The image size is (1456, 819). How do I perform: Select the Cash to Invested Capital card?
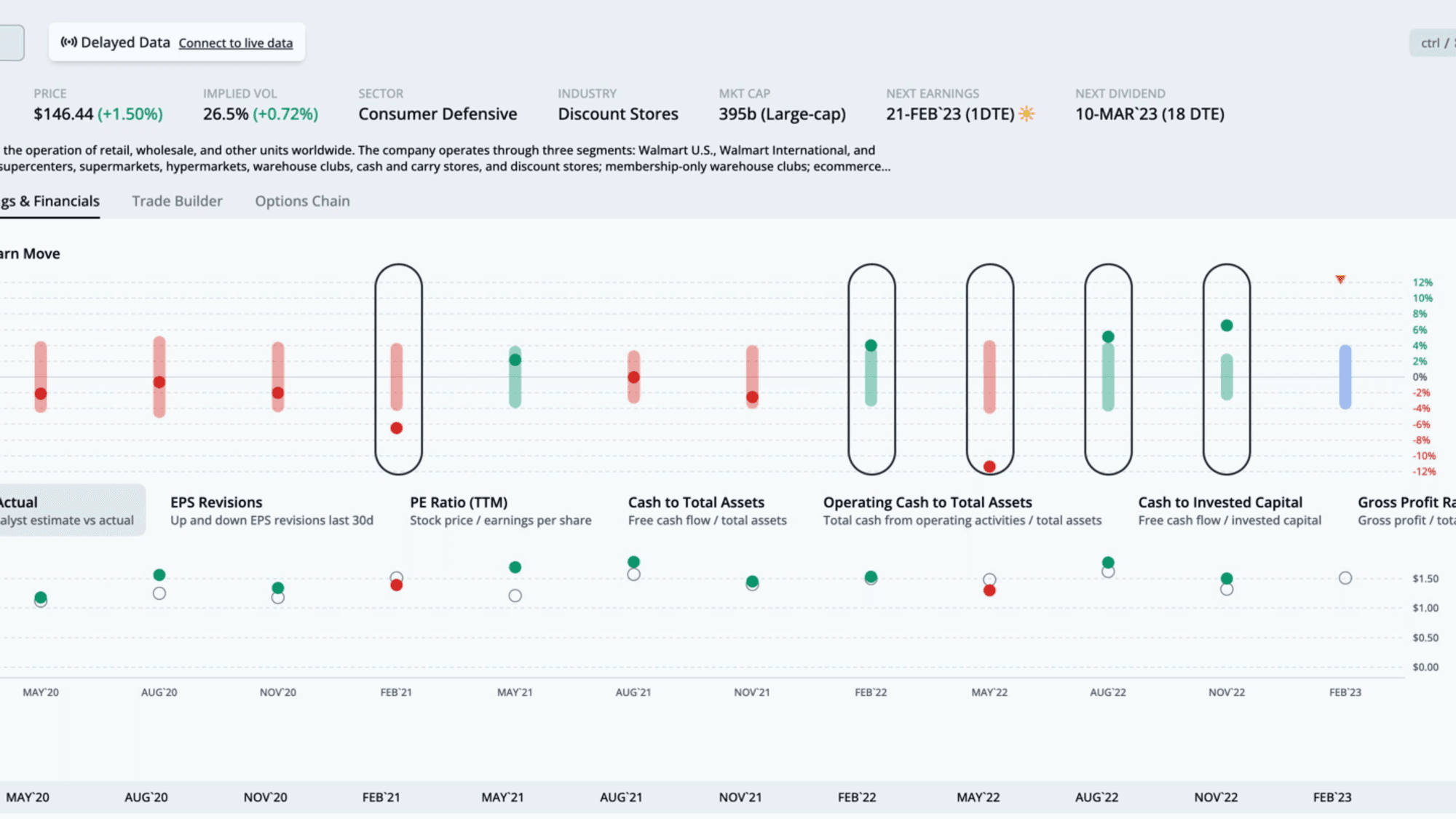click(x=1230, y=510)
